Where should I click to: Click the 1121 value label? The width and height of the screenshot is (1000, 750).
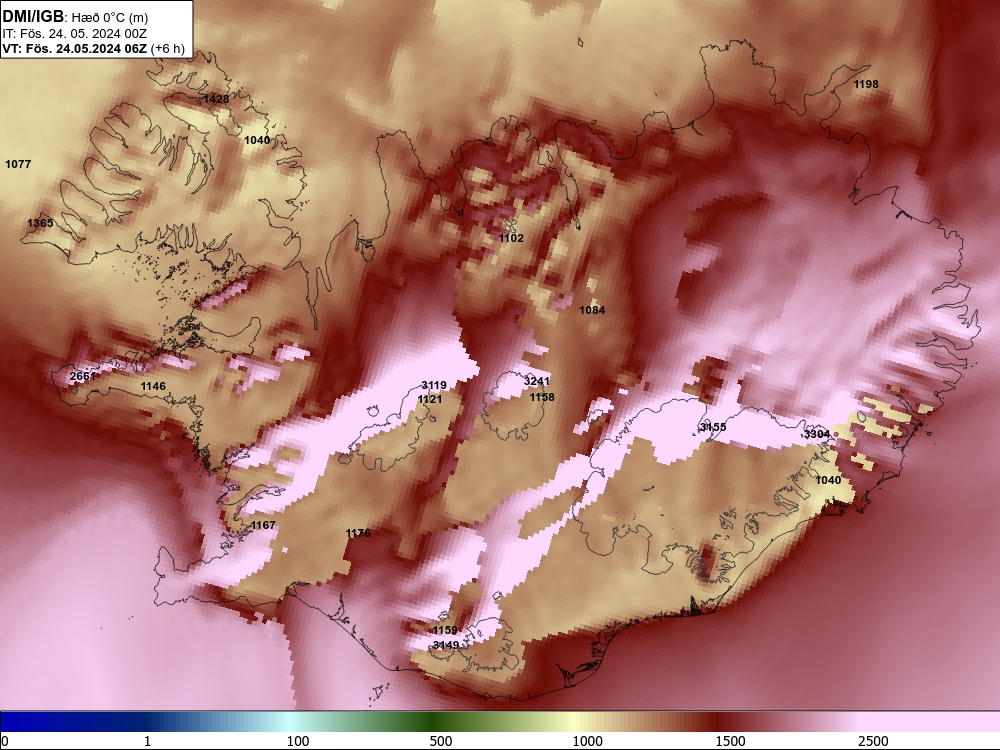coord(429,399)
